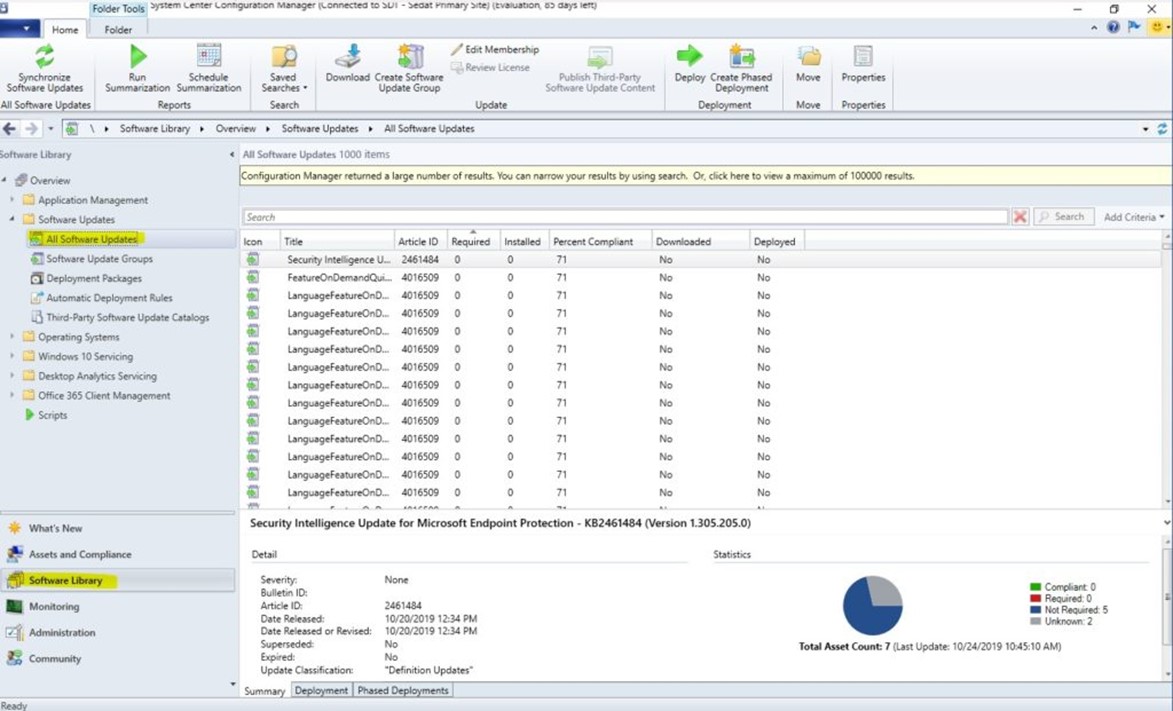Click inside the Search input field

pyautogui.click(x=625, y=217)
